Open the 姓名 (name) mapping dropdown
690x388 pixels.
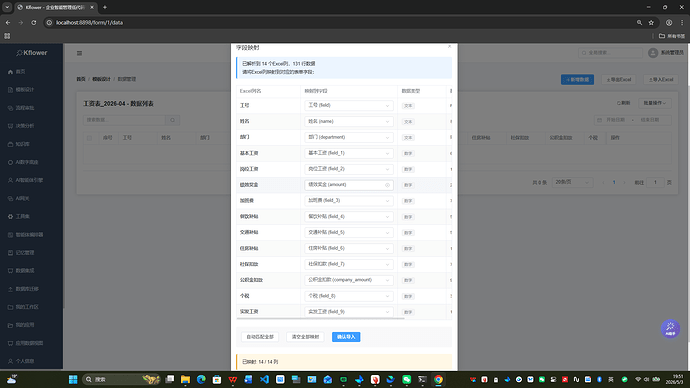[x=349, y=121]
